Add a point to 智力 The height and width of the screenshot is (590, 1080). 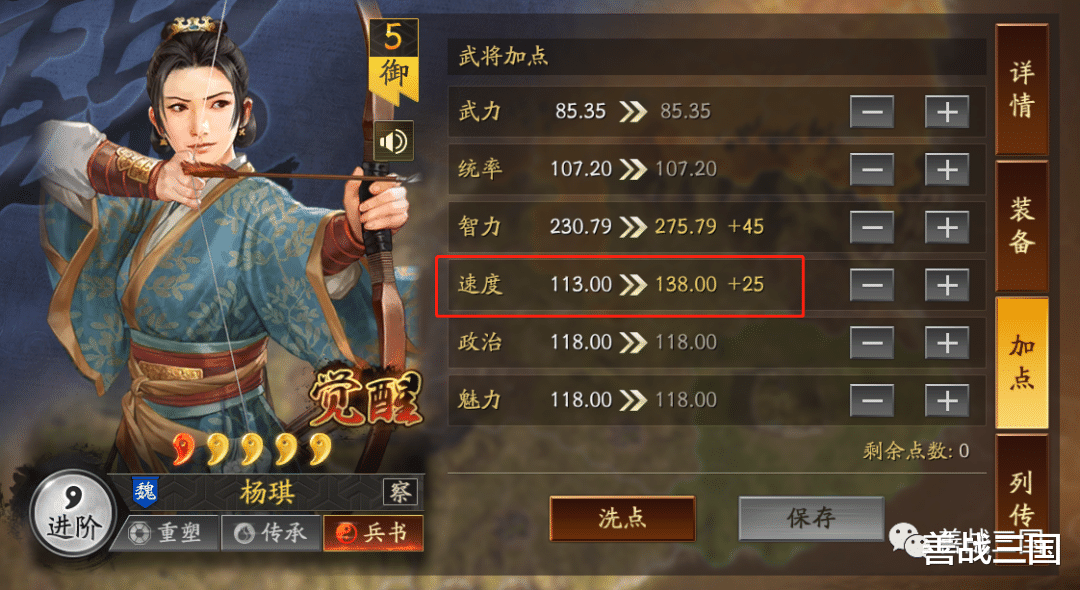946,227
